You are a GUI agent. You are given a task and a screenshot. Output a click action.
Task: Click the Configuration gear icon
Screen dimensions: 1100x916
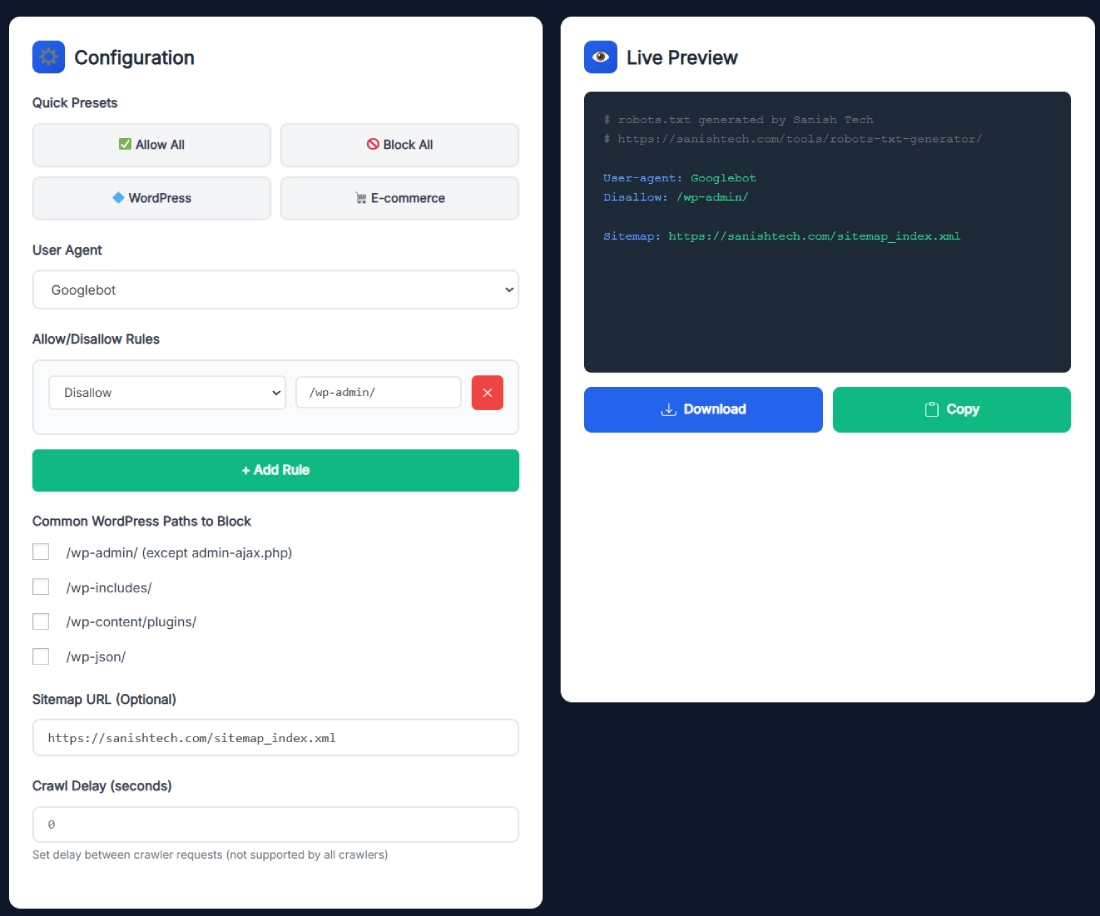pos(48,57)
